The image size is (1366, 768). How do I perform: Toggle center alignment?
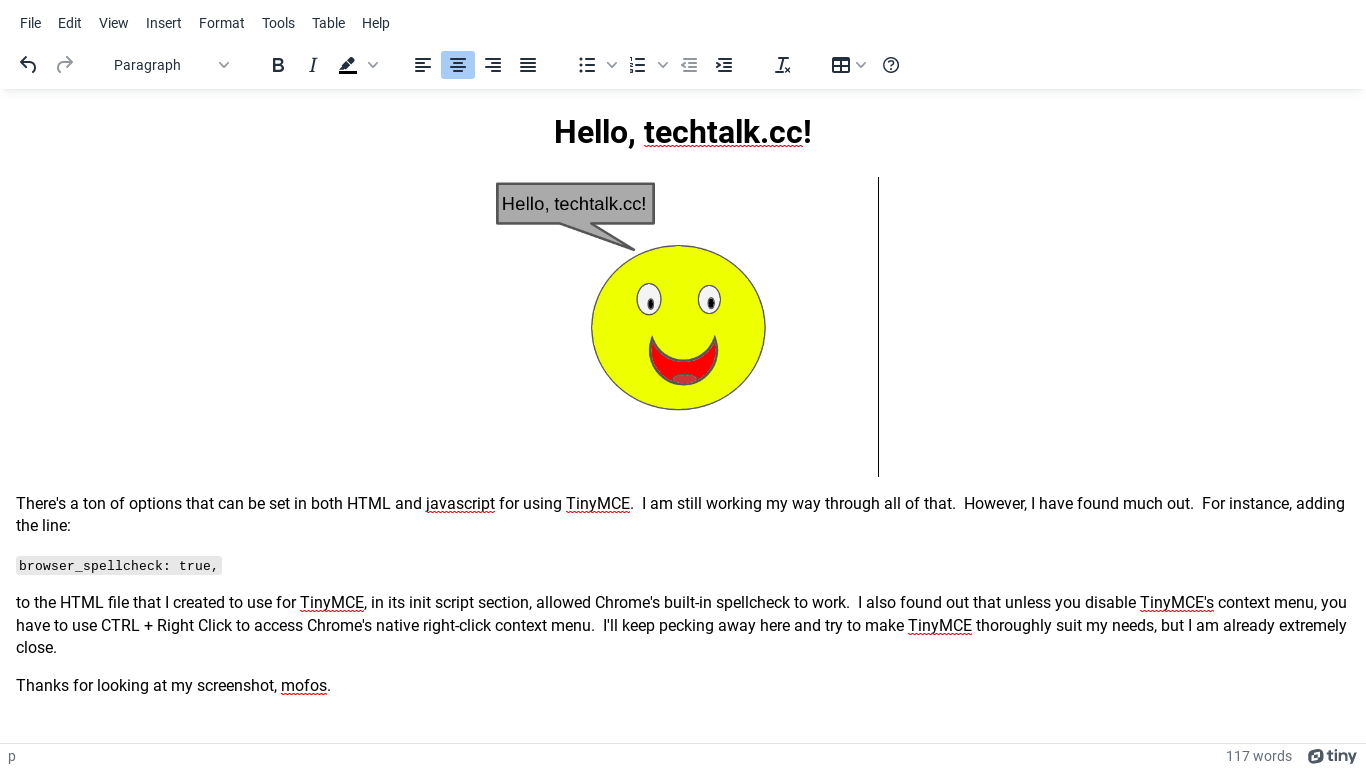pyautogui.click(x=458, y=65)
